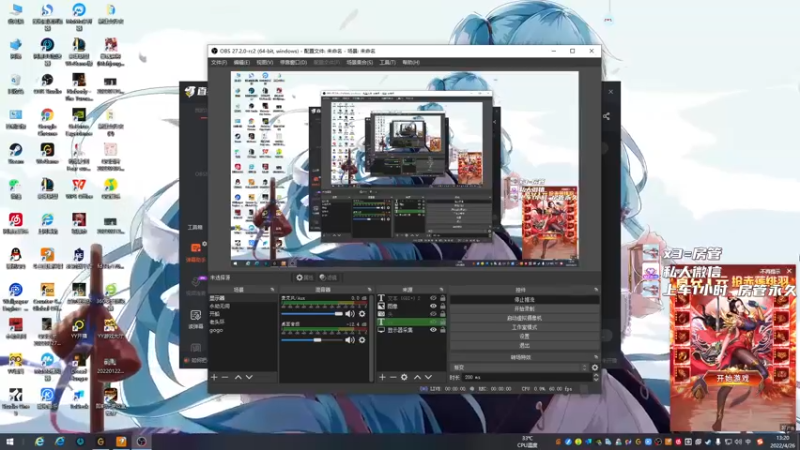Open the 文件(F) menu
This screenshot has width=800, height=450.
pyautogui.click(x=219, y=62)
